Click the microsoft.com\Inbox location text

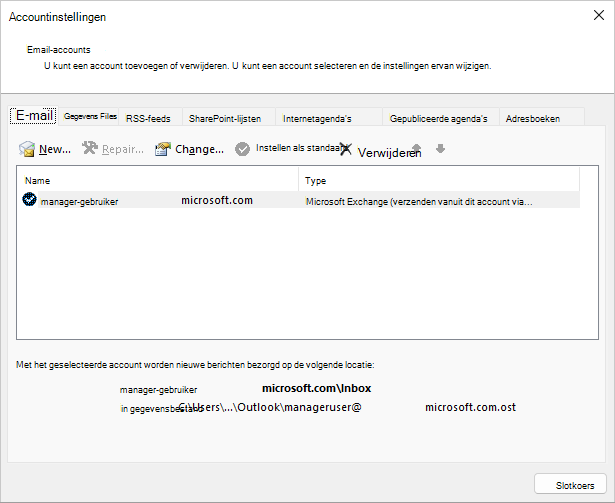click(x=317, y=388)
